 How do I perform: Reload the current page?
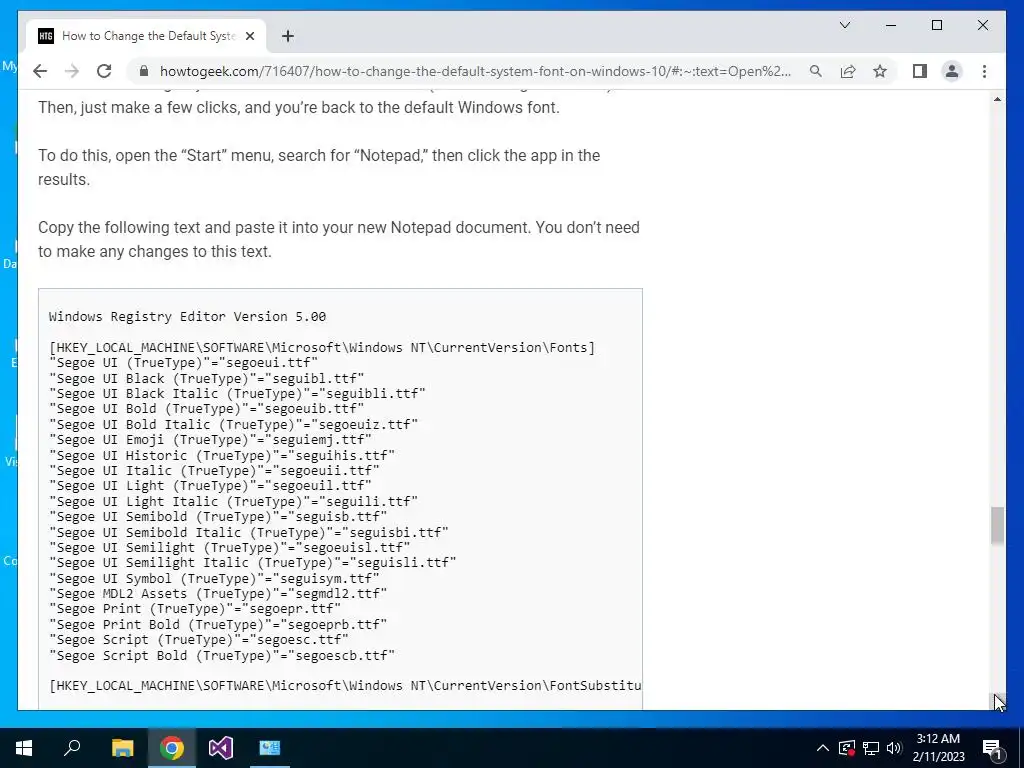[x=104, y=71]
